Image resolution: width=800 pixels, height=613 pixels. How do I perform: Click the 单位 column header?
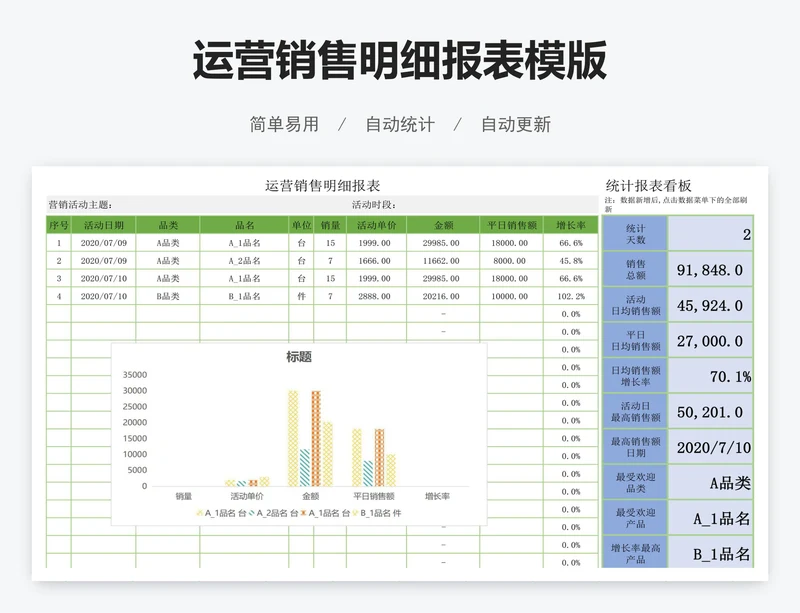302,225
